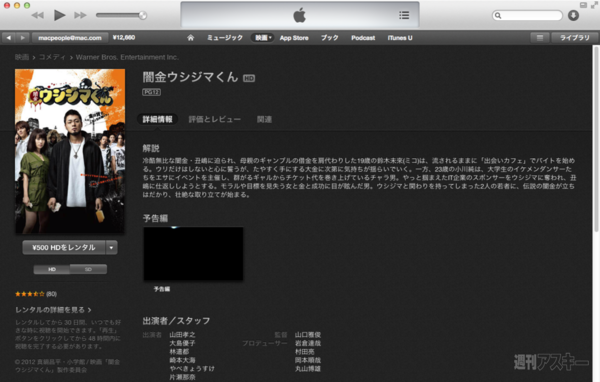Click the 出演者/スタッフ heading

[x=176, y=321]
